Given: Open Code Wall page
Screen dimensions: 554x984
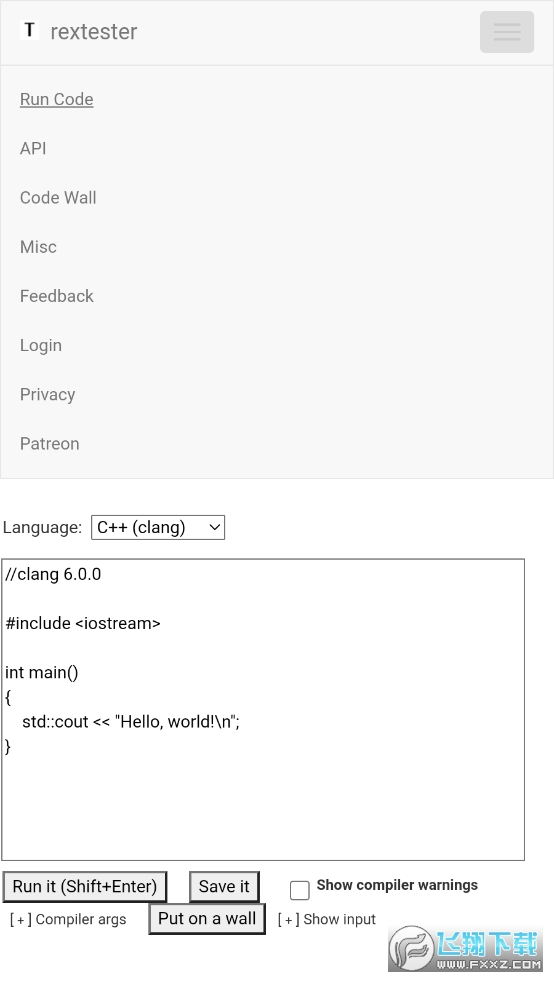Looking at the screenshot, I should [x=58, y=198].
